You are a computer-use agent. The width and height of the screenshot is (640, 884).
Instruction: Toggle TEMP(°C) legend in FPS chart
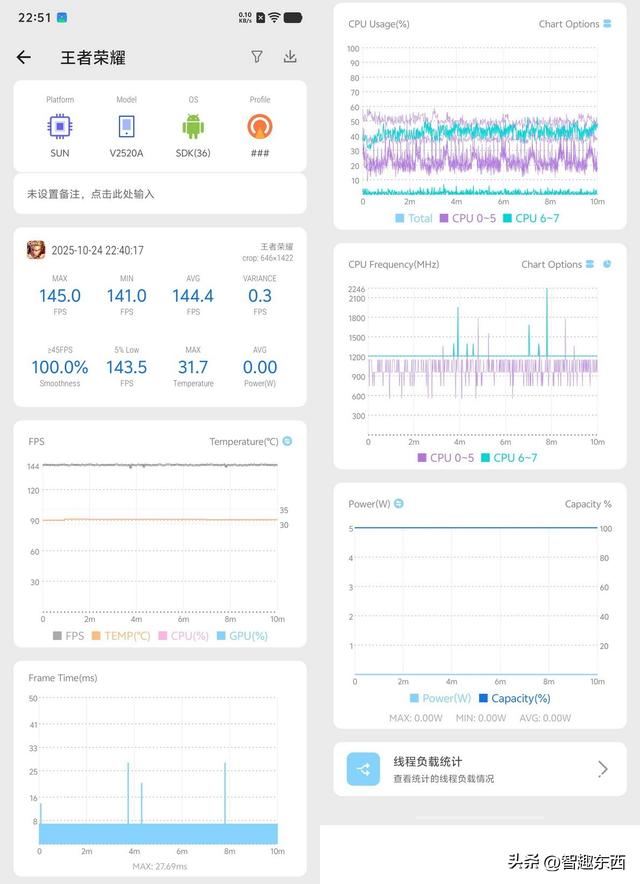tap(121, 636)
